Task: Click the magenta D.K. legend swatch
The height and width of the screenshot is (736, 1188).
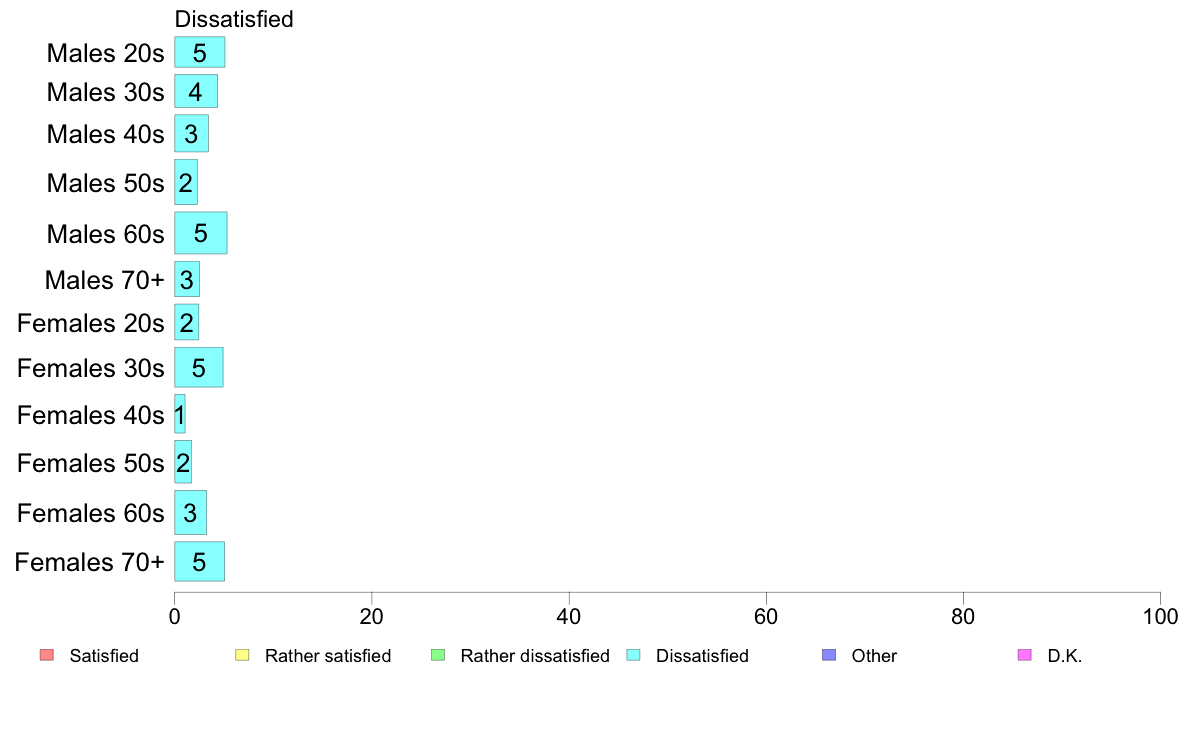Action: 1025,655
